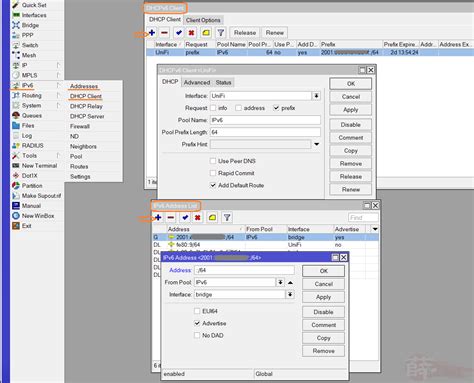The width and height of the screenshot is (474, 383).
Task: Click Apply in IPv6 Address dialog
Action: tap(323, 297)
